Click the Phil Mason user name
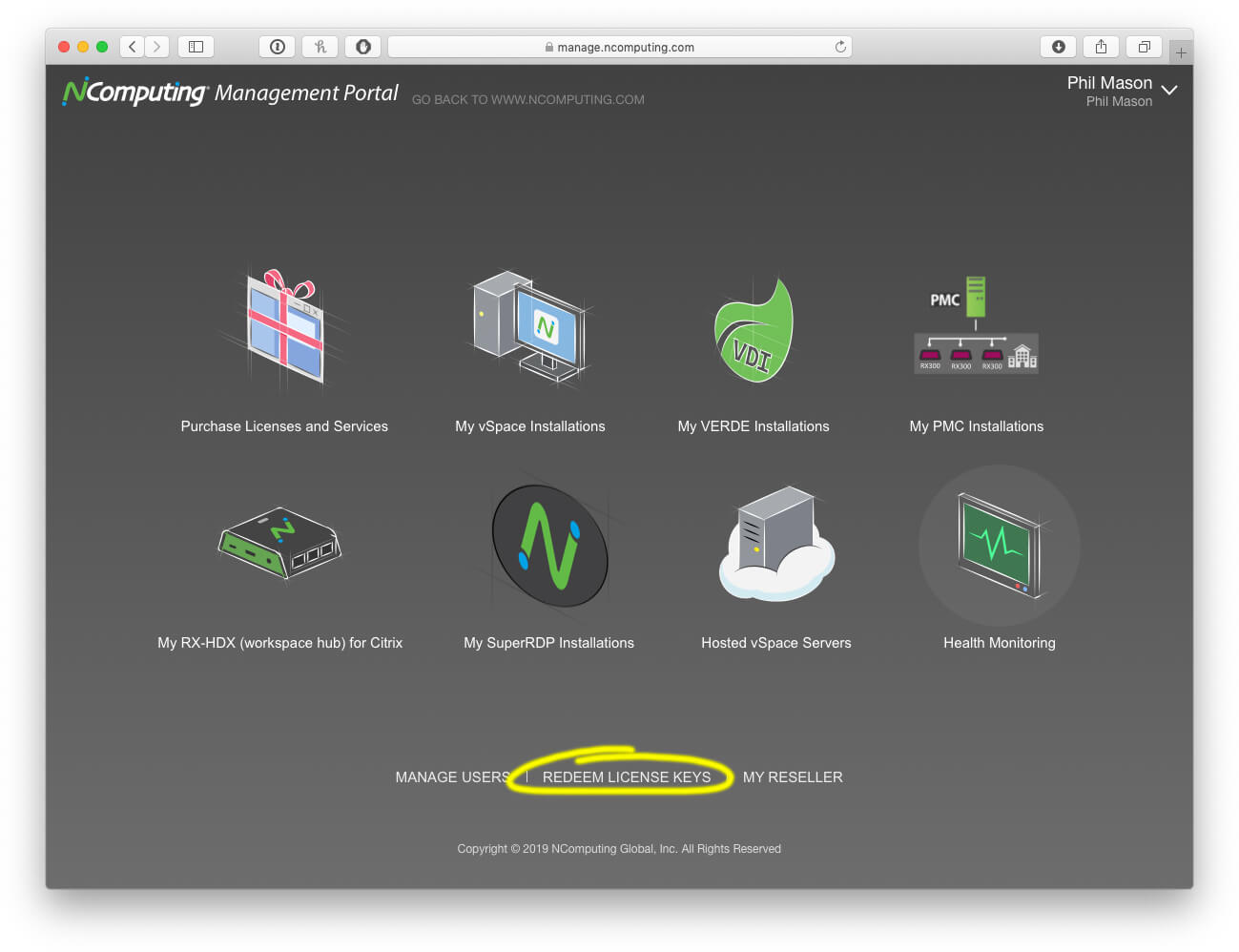This screenshot has height=952, width=1239. pyautogui.click(x=1109, y=83)
